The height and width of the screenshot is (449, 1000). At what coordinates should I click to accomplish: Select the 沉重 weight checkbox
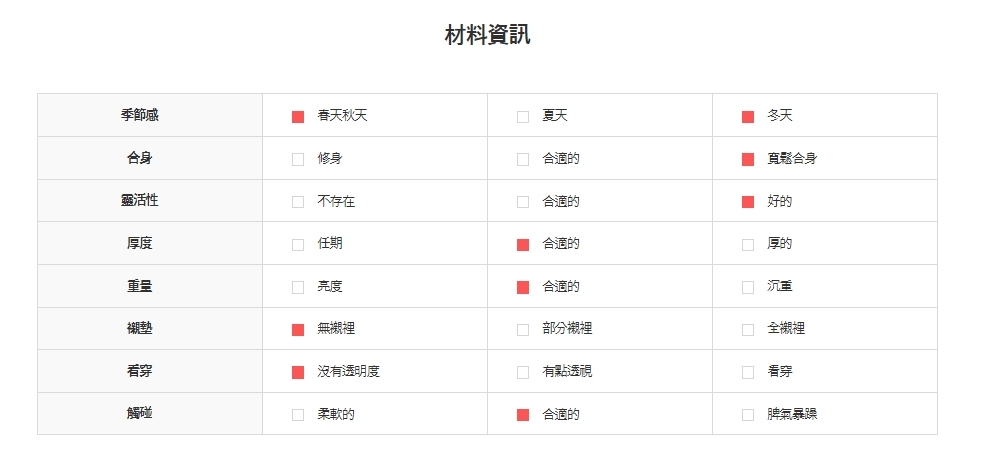[748, 287]
